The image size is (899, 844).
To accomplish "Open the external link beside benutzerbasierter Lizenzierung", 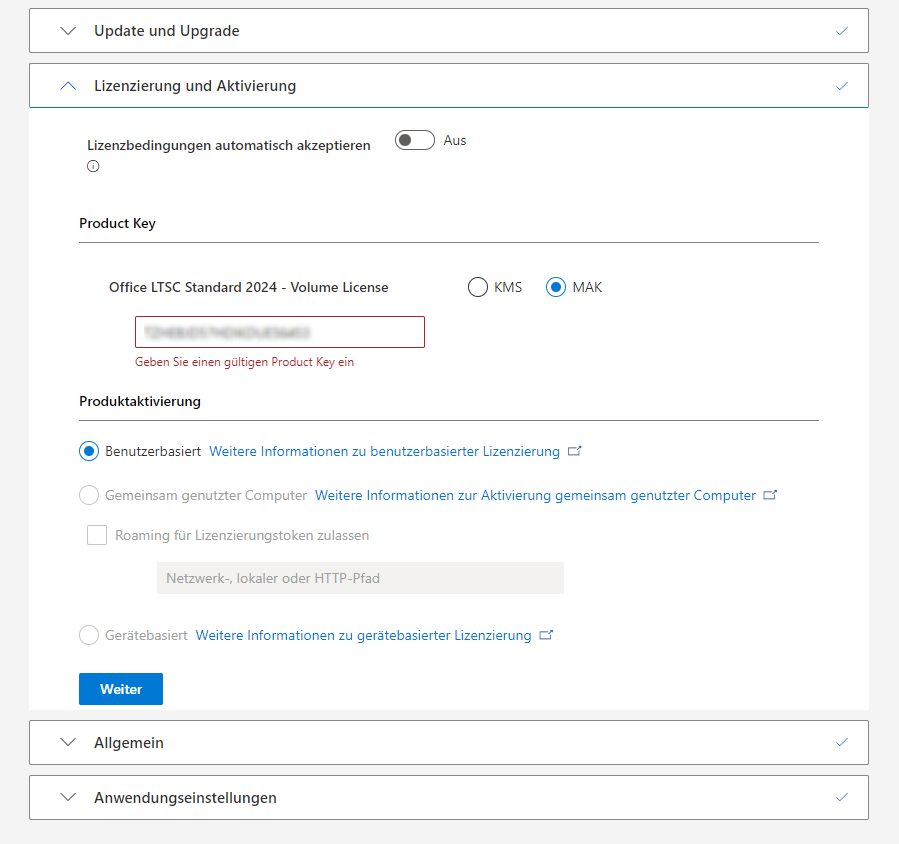I will point(574,450).
